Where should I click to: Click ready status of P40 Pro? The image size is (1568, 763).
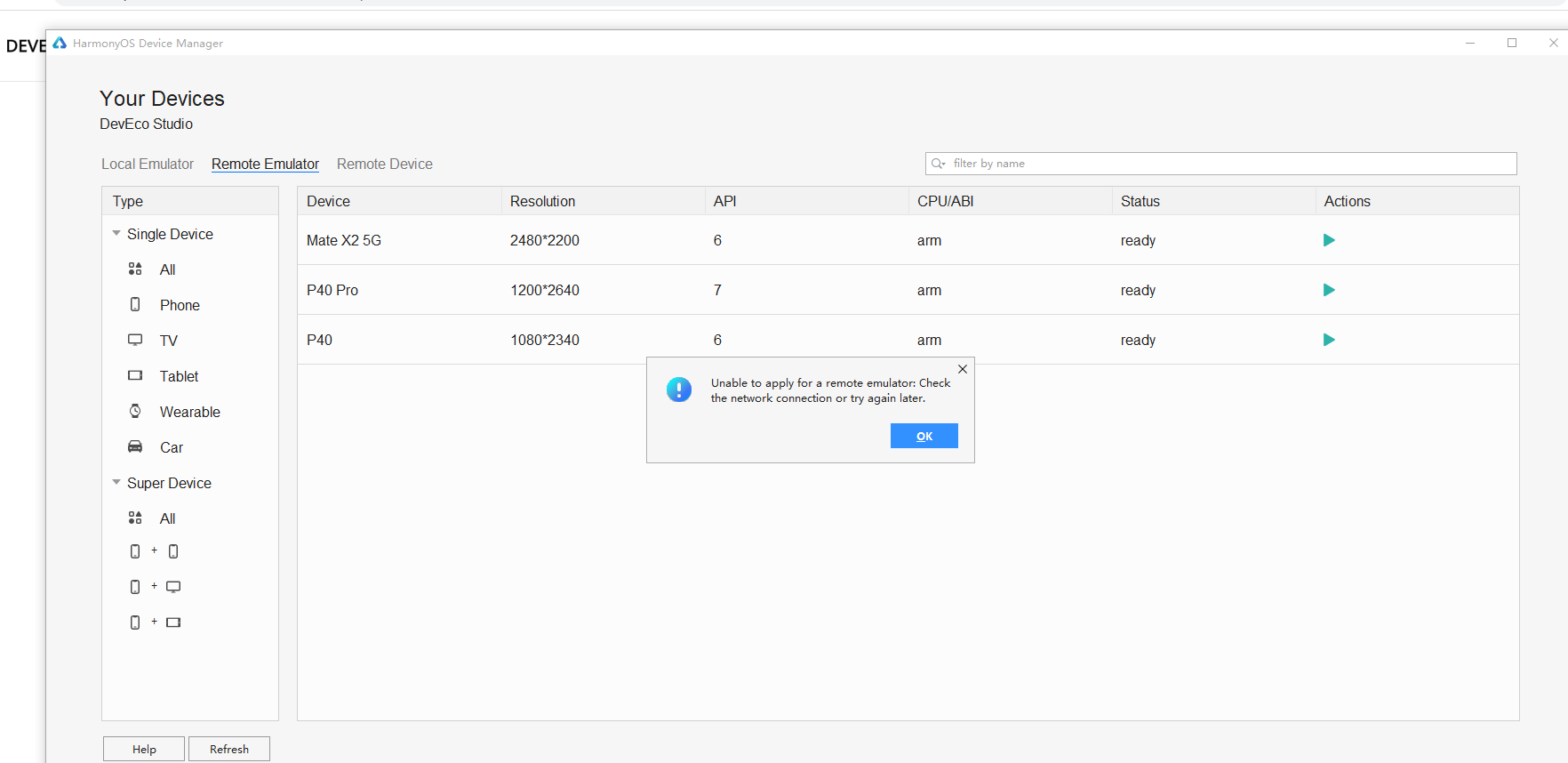1138,290
